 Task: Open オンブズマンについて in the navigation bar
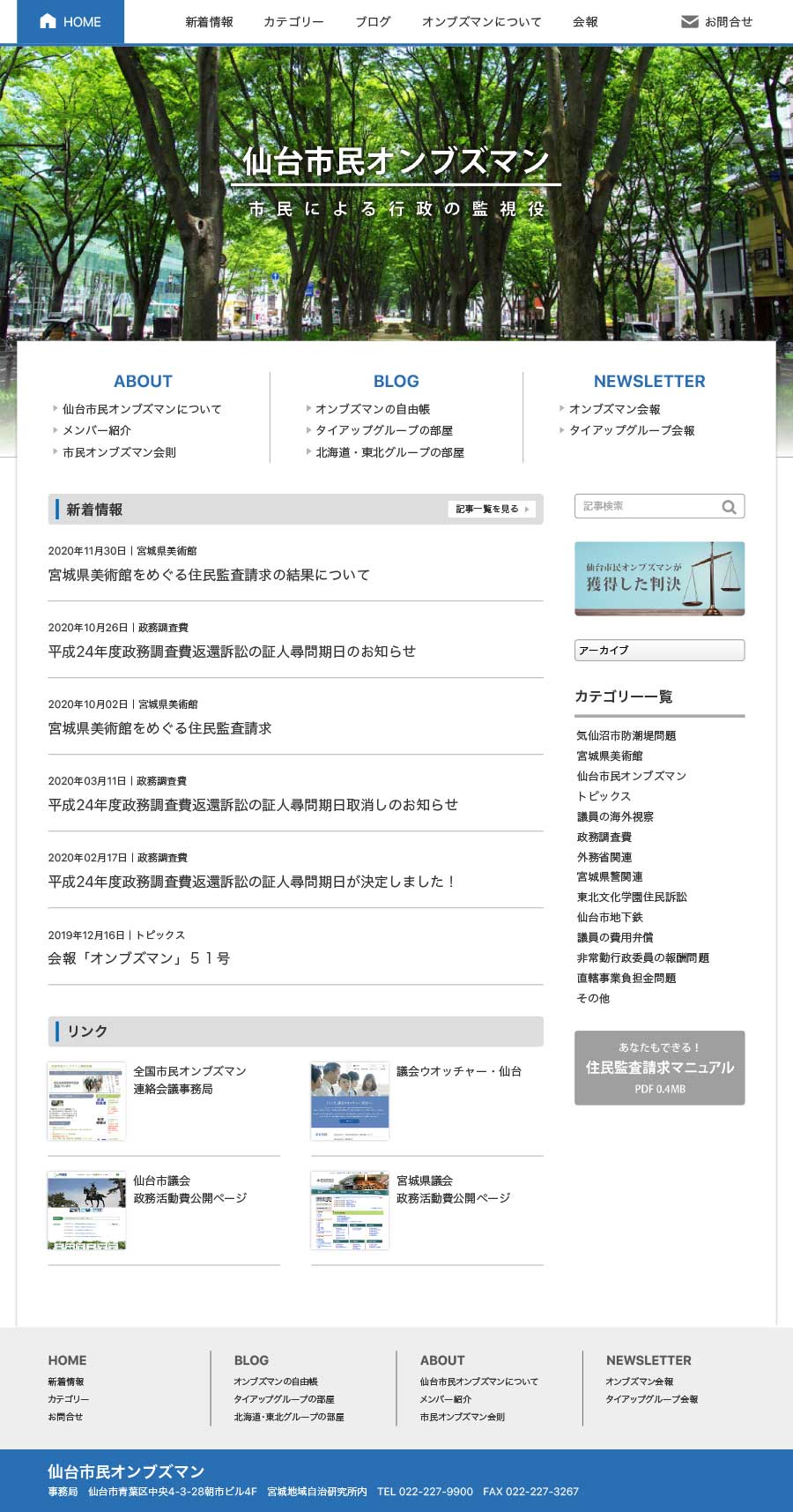pos(481,22)
